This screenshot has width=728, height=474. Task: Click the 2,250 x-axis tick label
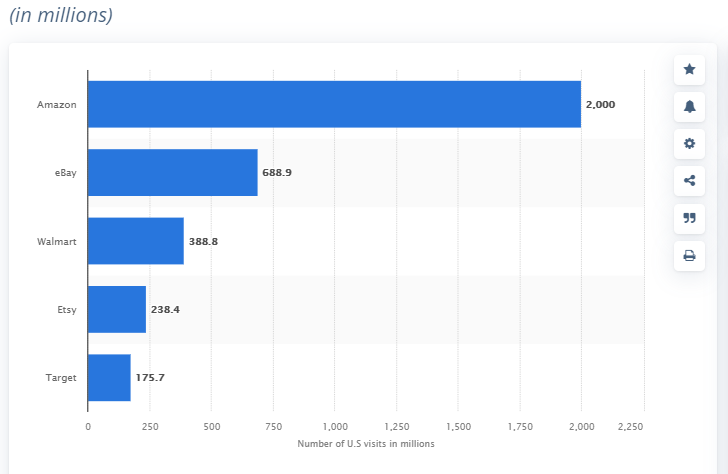point(630,427)
